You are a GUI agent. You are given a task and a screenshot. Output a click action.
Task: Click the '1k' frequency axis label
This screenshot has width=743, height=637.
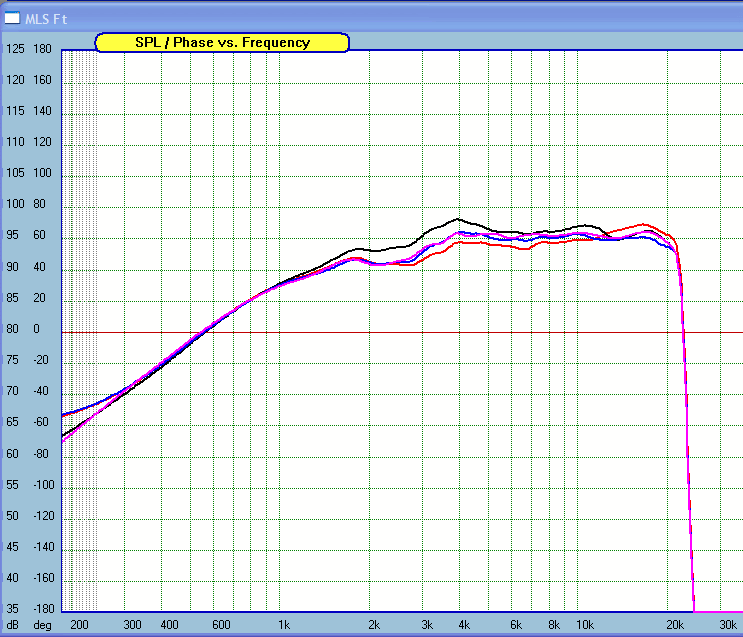284,625
